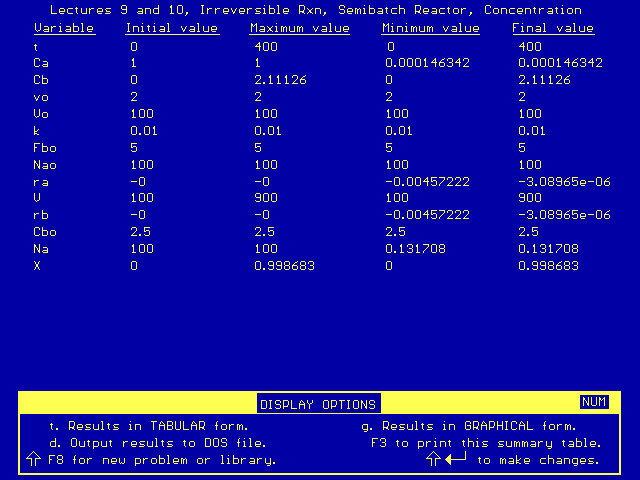This screenshot has height=480, width=640.
Task: Click the 'Nao' variable row label
Action: (45, 164)
